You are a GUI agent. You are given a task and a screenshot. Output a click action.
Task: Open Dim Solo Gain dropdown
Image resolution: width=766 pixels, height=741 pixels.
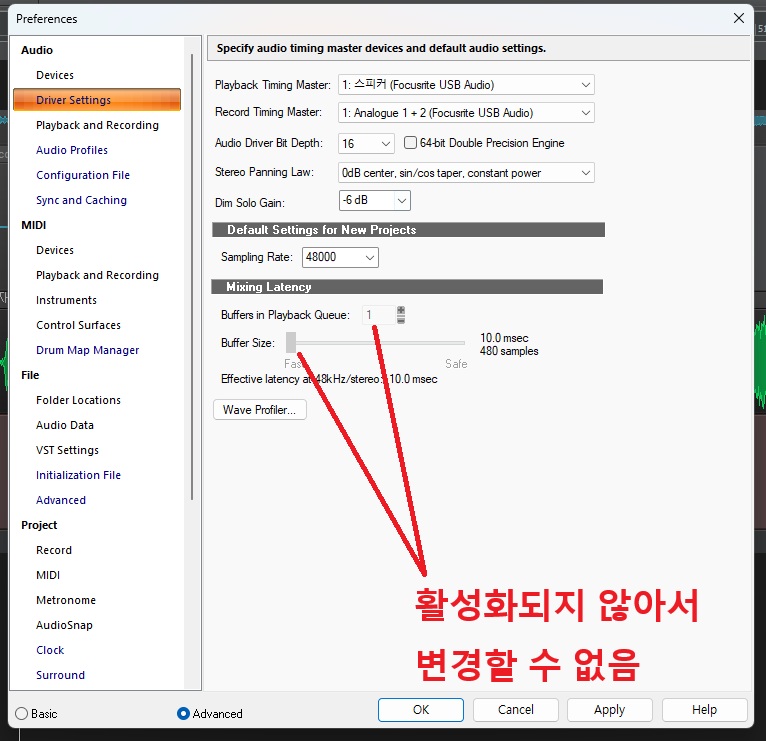point(374,200)
